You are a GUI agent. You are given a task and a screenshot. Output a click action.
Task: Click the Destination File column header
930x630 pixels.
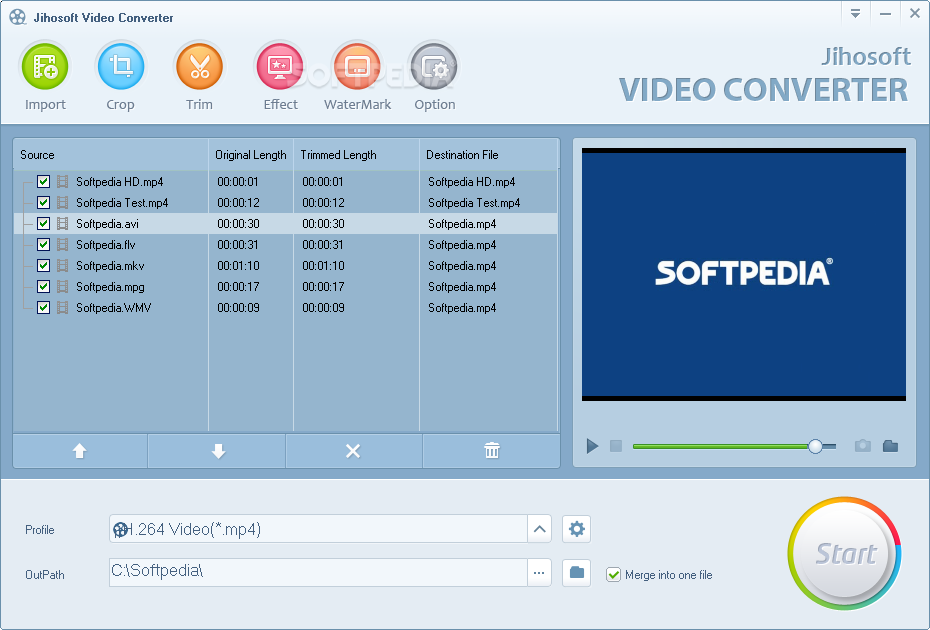pos(489,155)
